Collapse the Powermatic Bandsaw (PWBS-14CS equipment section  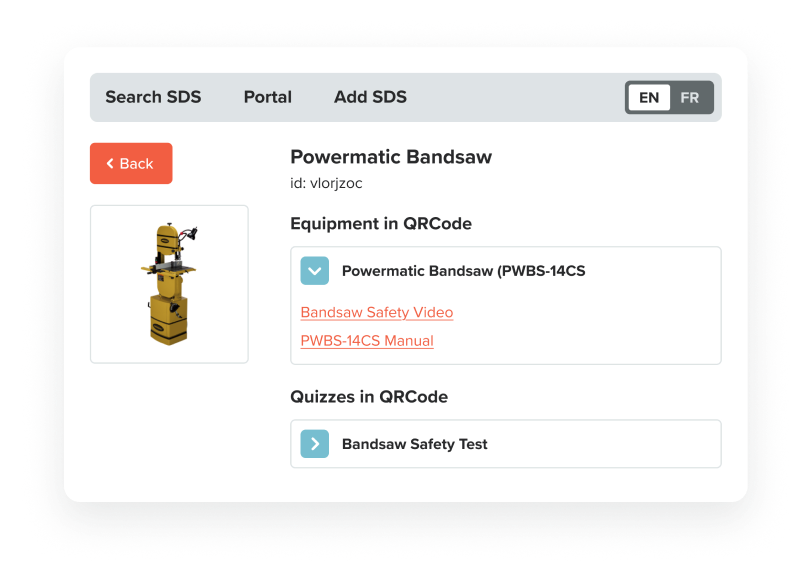pyautogui.click(x=314, y=271)
